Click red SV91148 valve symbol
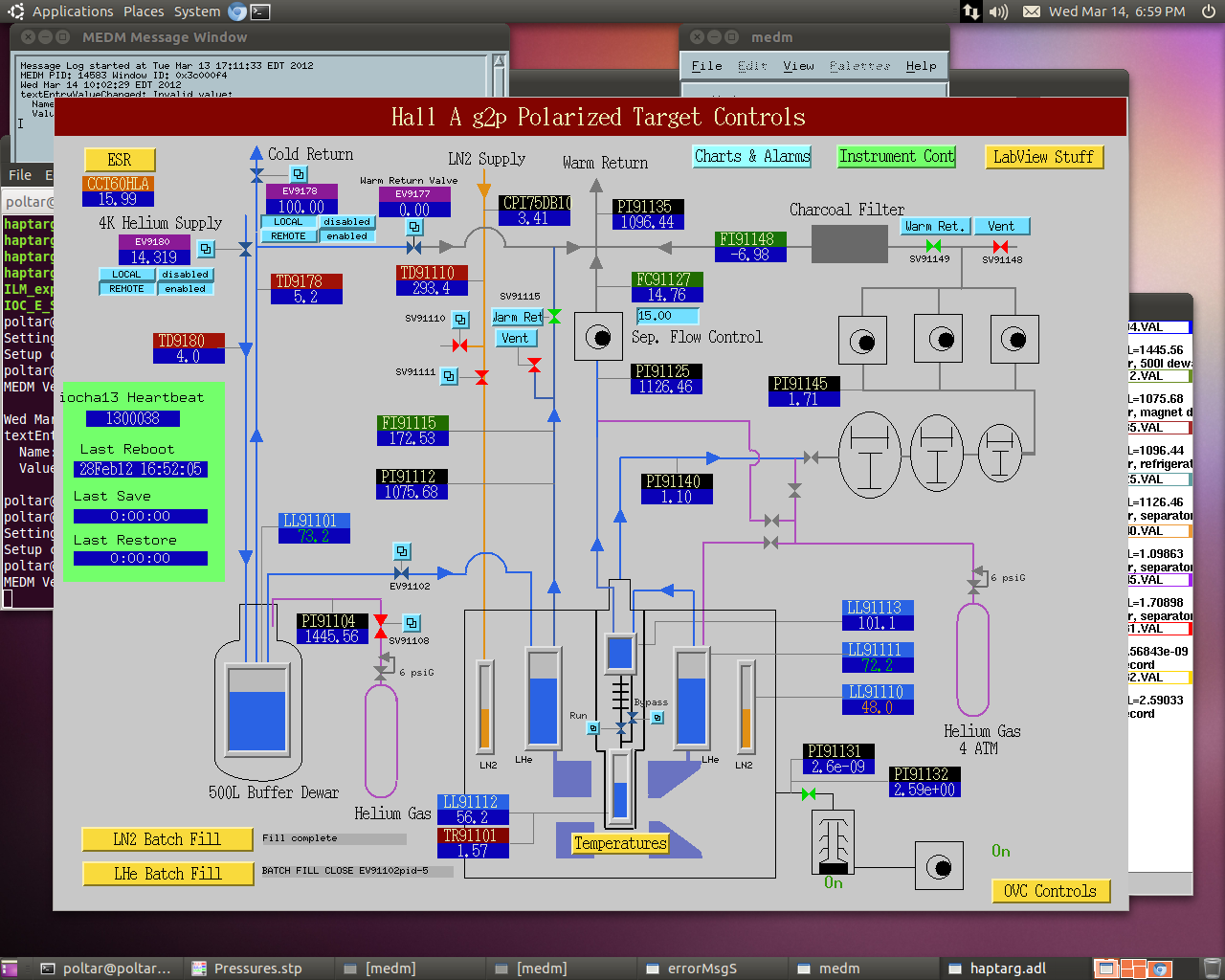 (1001, 247)
